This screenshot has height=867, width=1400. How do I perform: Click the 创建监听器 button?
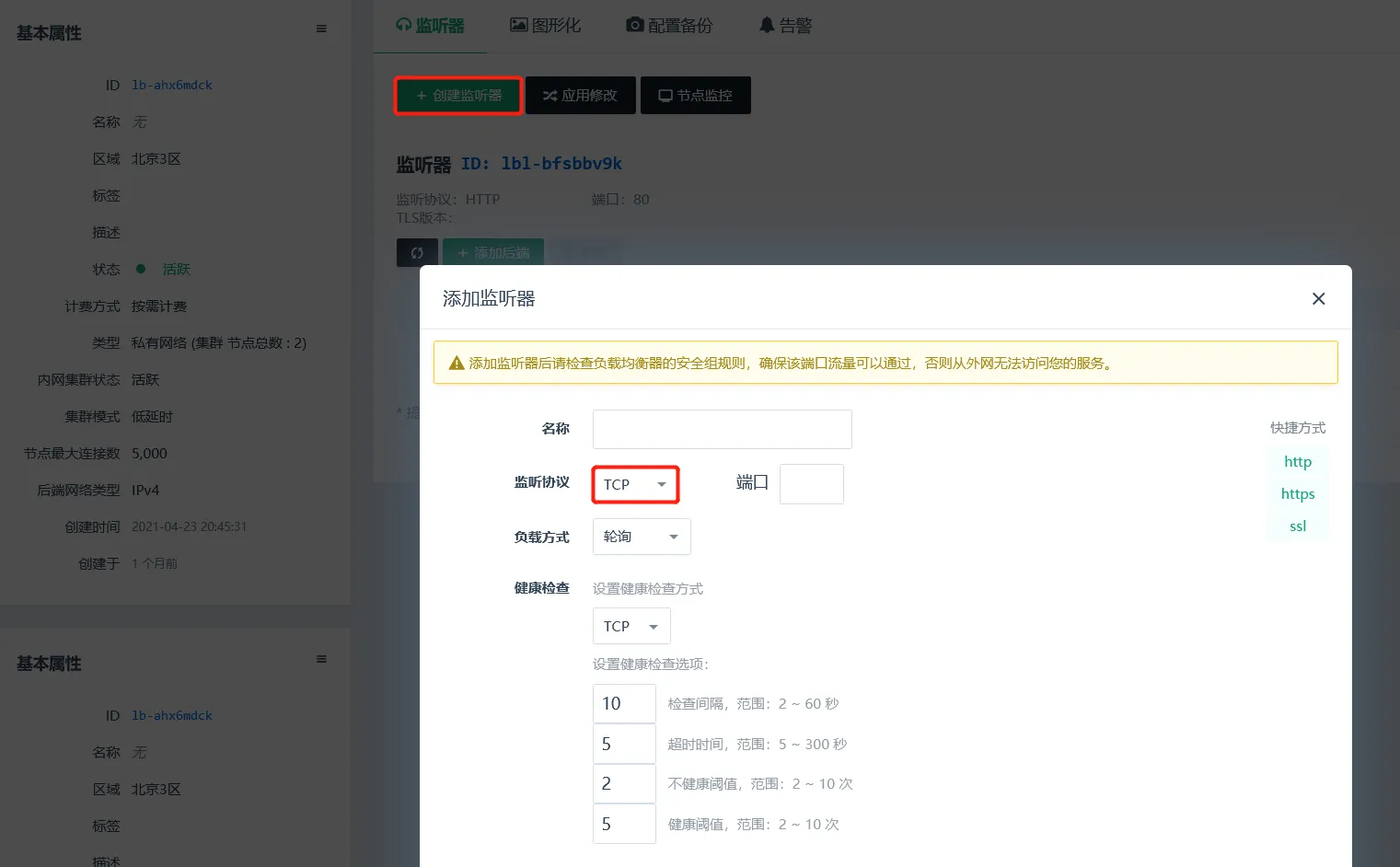coord(458,96)
